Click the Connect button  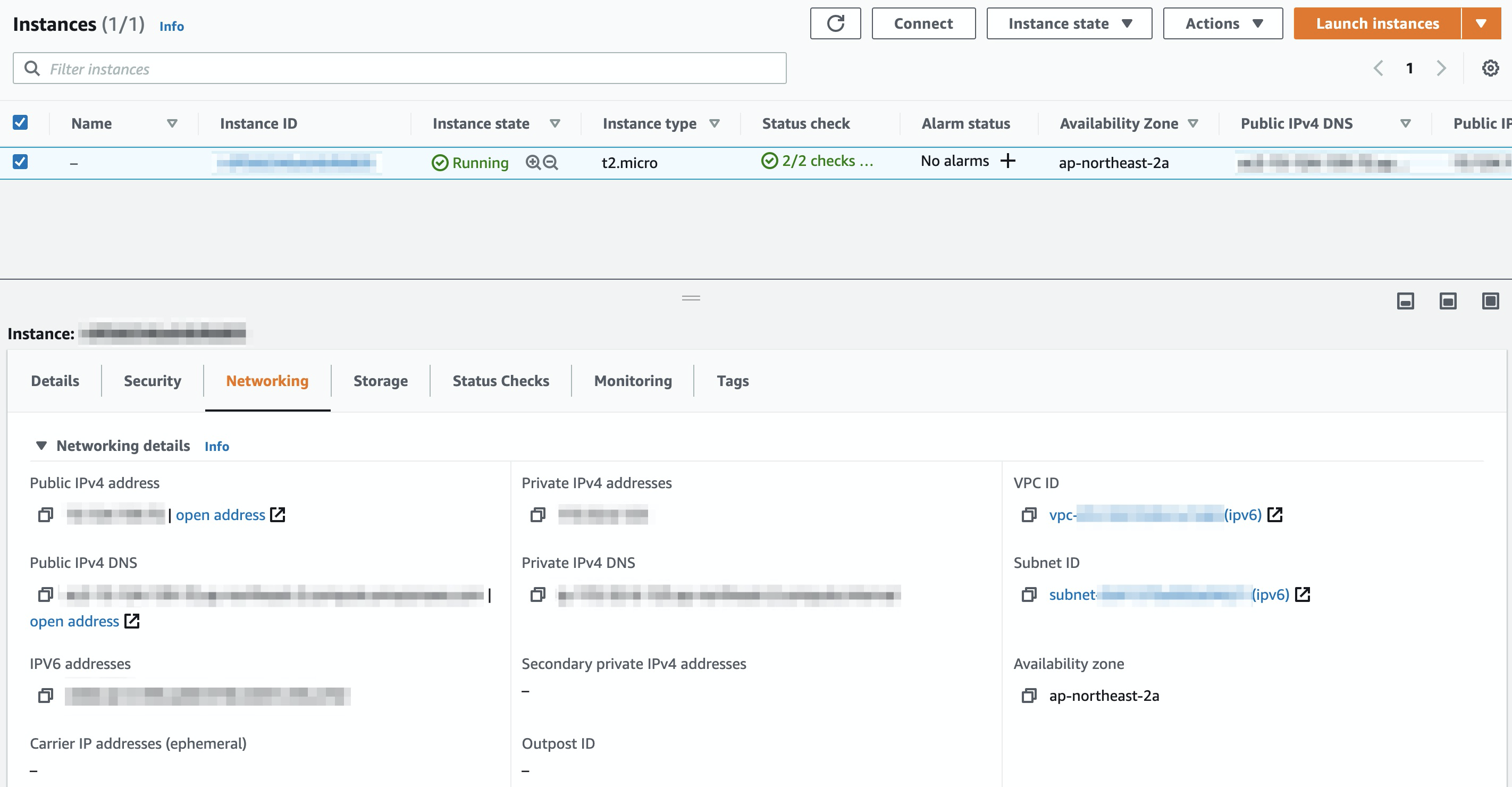click(x=923, y=23)
